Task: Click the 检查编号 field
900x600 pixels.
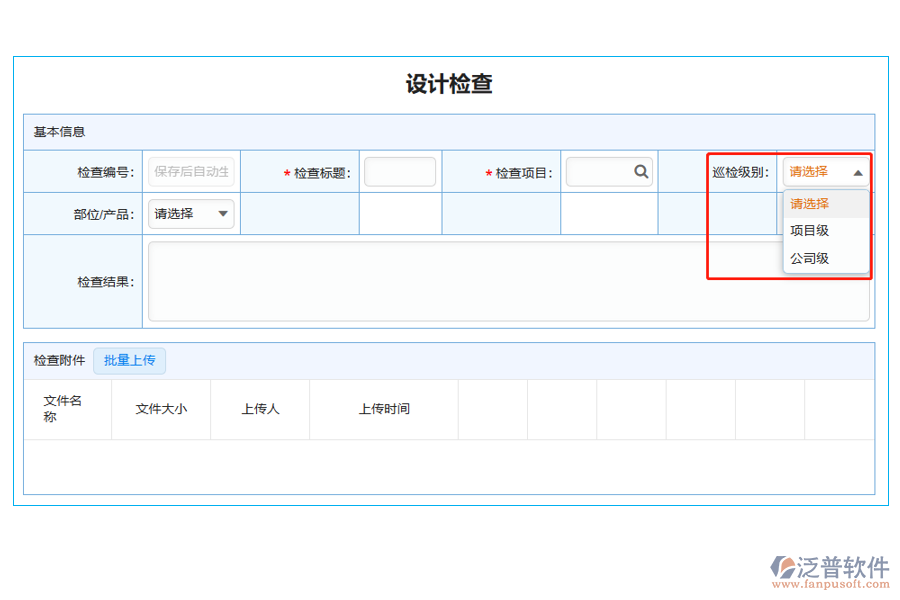Action: click(x=190, y=171)
